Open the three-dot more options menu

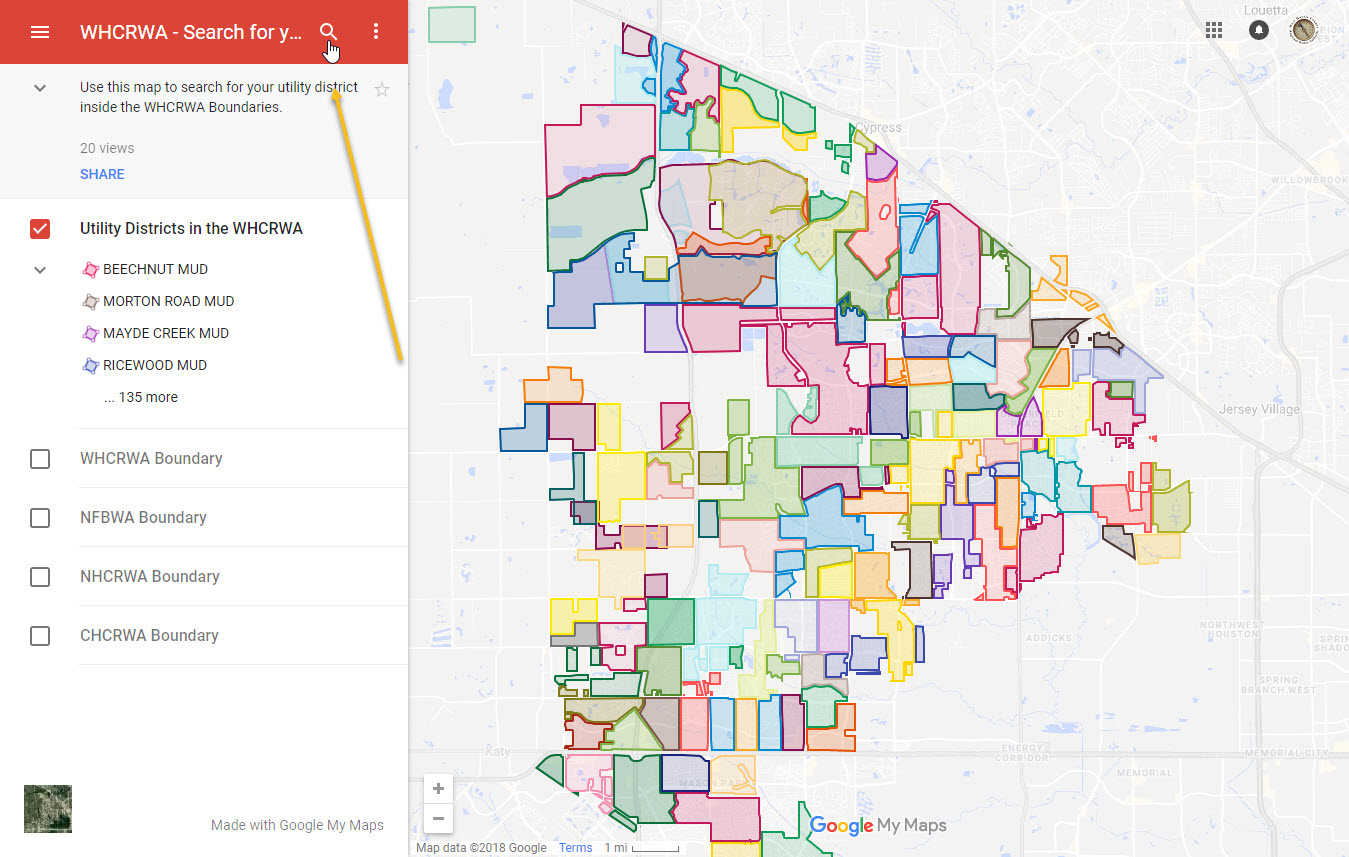click(x=376, y=32)
